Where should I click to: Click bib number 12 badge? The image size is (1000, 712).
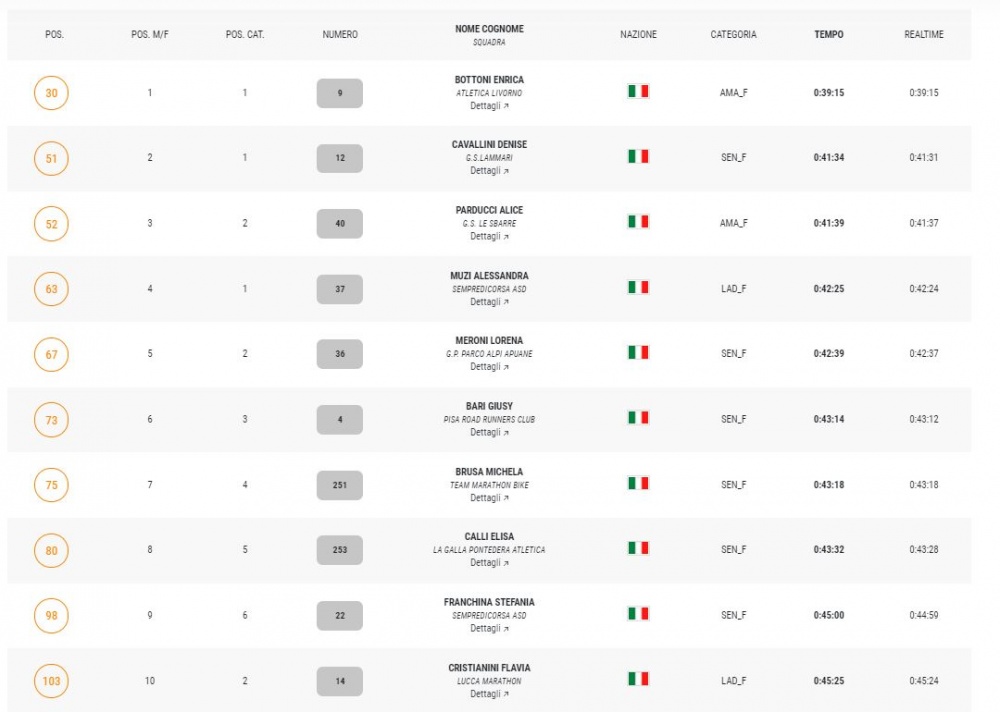coord(340,158)
